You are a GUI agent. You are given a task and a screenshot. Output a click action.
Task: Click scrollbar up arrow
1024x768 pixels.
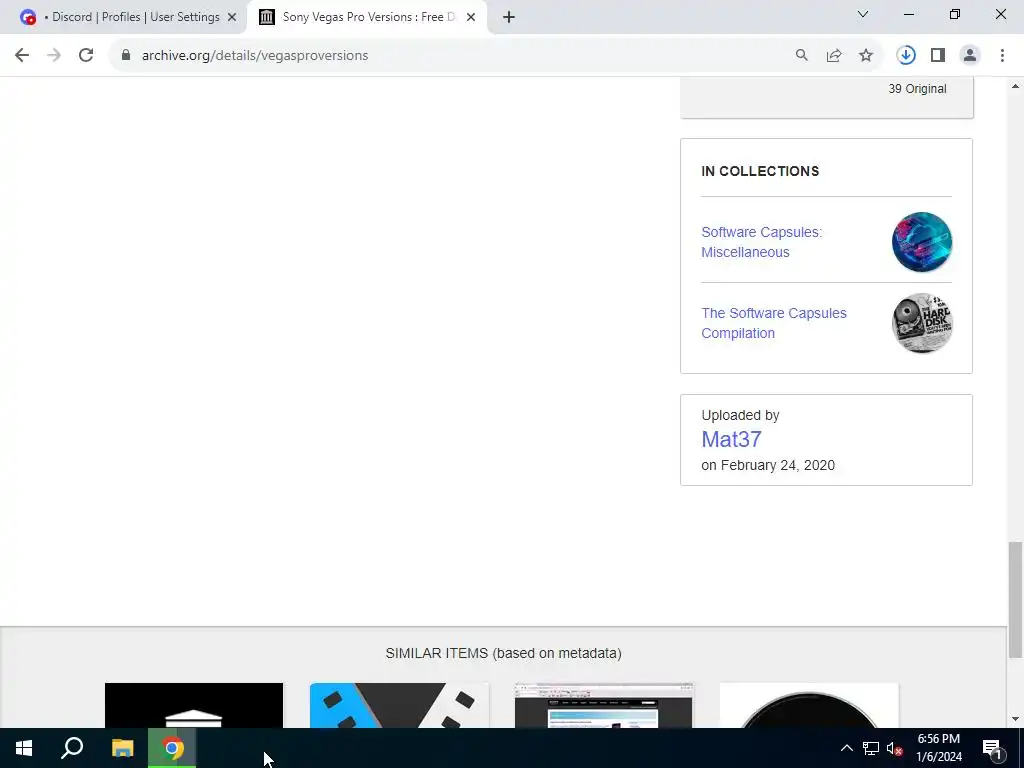click(1016, 86)
